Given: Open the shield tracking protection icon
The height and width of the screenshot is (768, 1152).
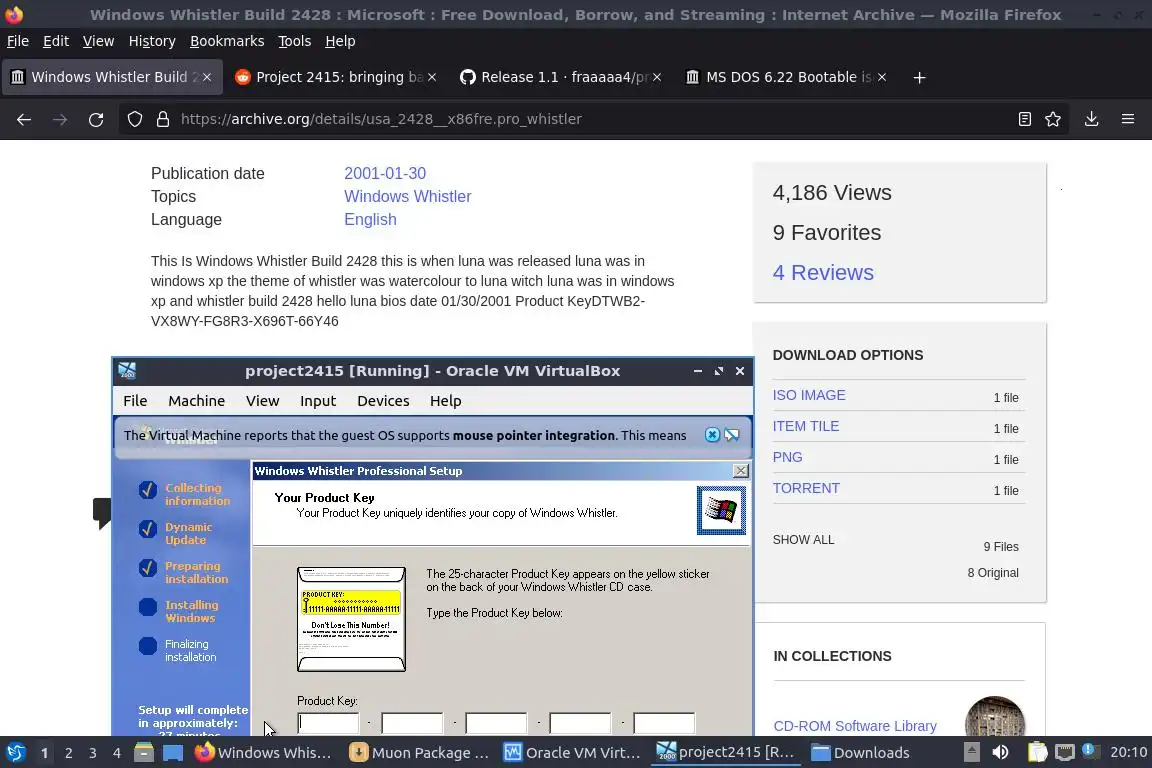Looking at the screenshot, I should point(134,119).
